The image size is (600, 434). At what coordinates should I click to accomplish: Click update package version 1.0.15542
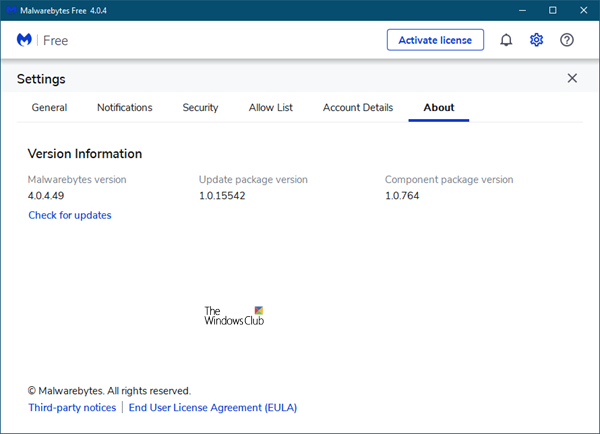[x=222, y=196]
